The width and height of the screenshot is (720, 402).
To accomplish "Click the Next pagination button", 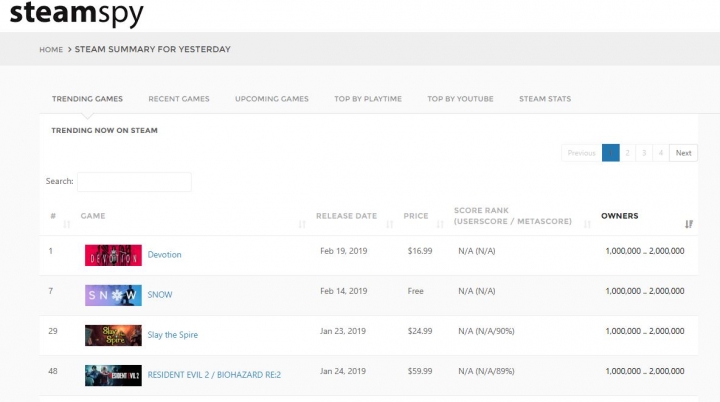I will [683, 153].
